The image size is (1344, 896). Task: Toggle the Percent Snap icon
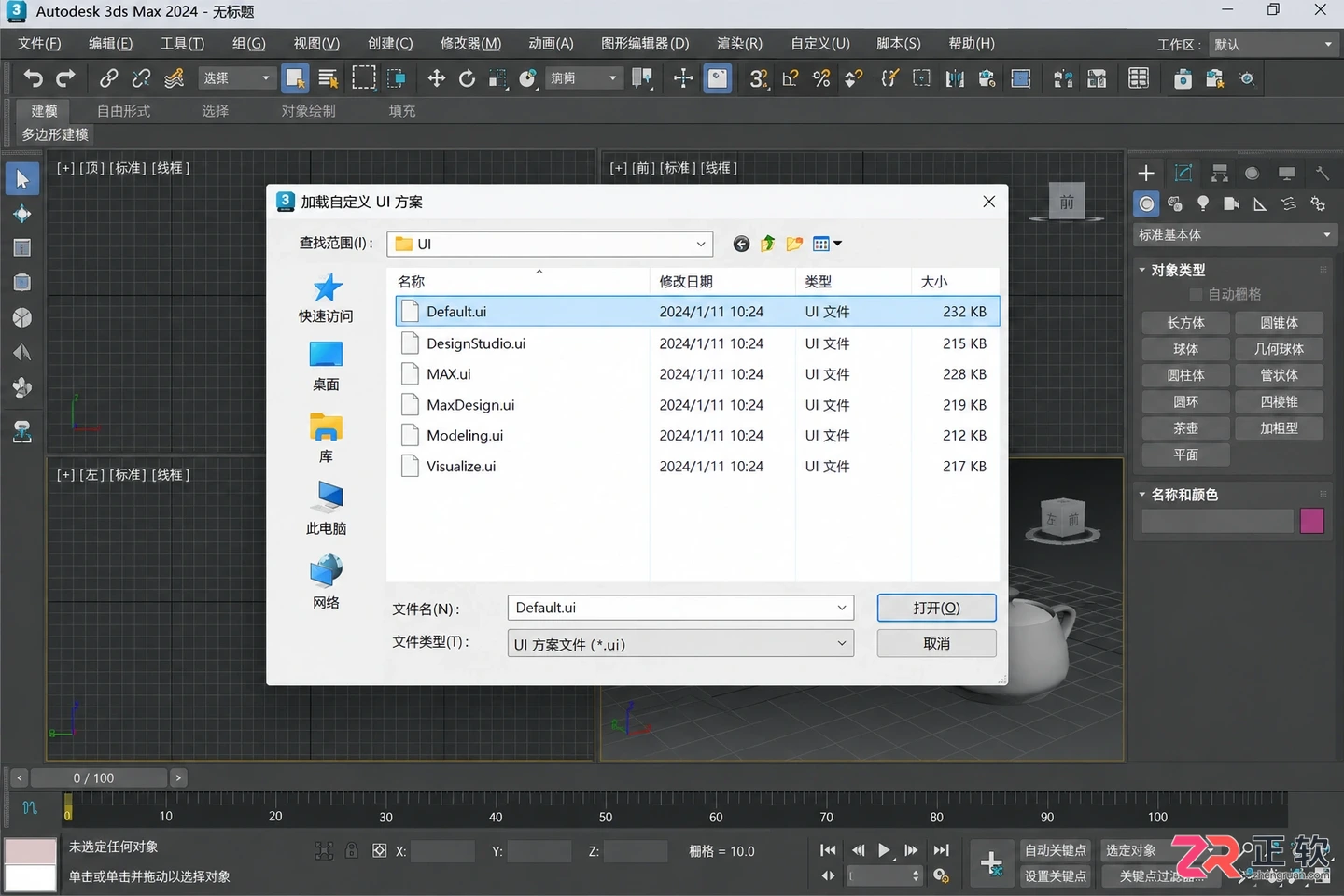[x=821, y=78]
